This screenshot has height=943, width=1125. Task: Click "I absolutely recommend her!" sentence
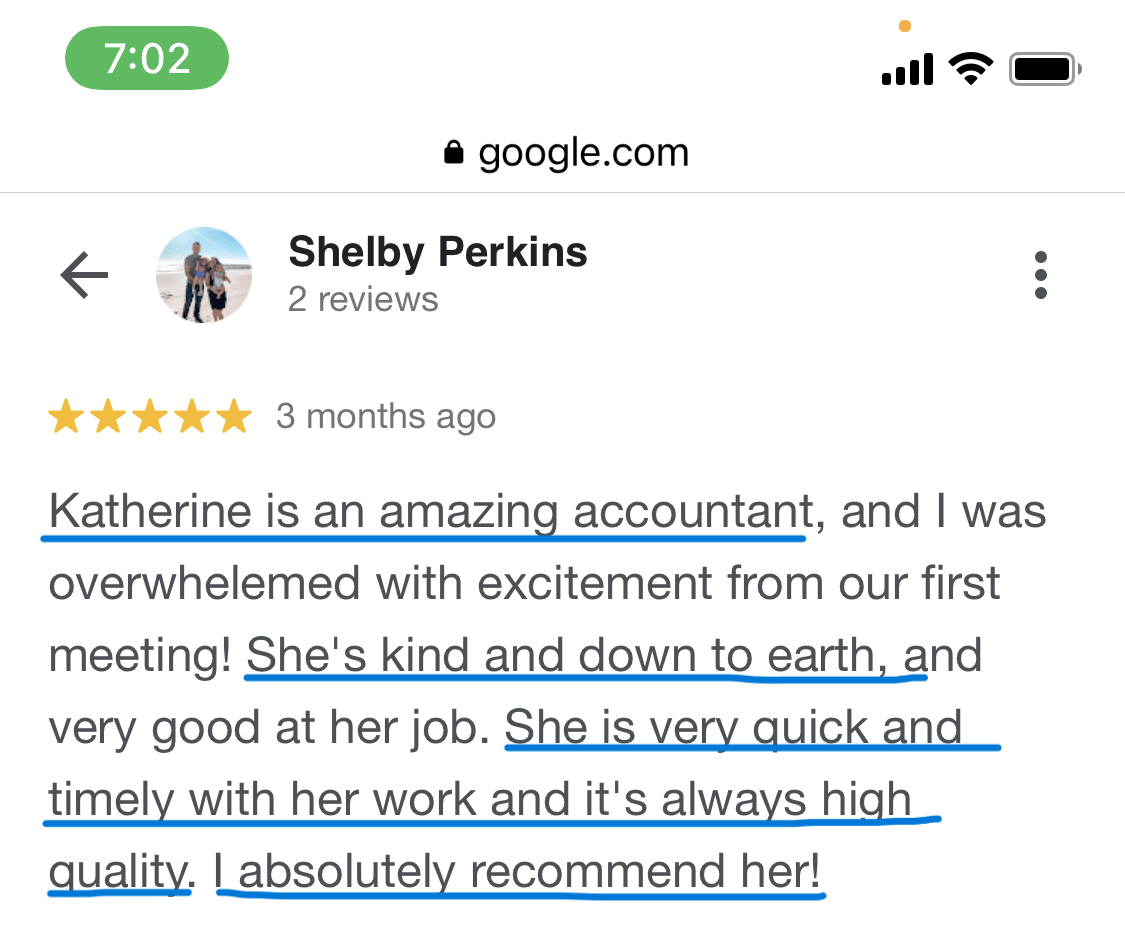[518, 872]
